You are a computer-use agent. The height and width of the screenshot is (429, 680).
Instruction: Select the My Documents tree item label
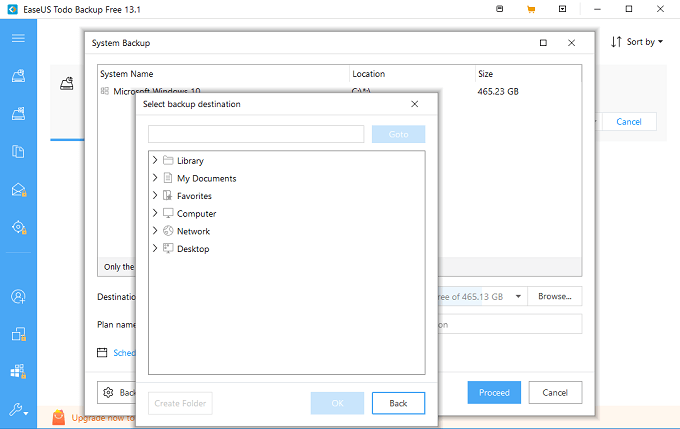[206, 178]
